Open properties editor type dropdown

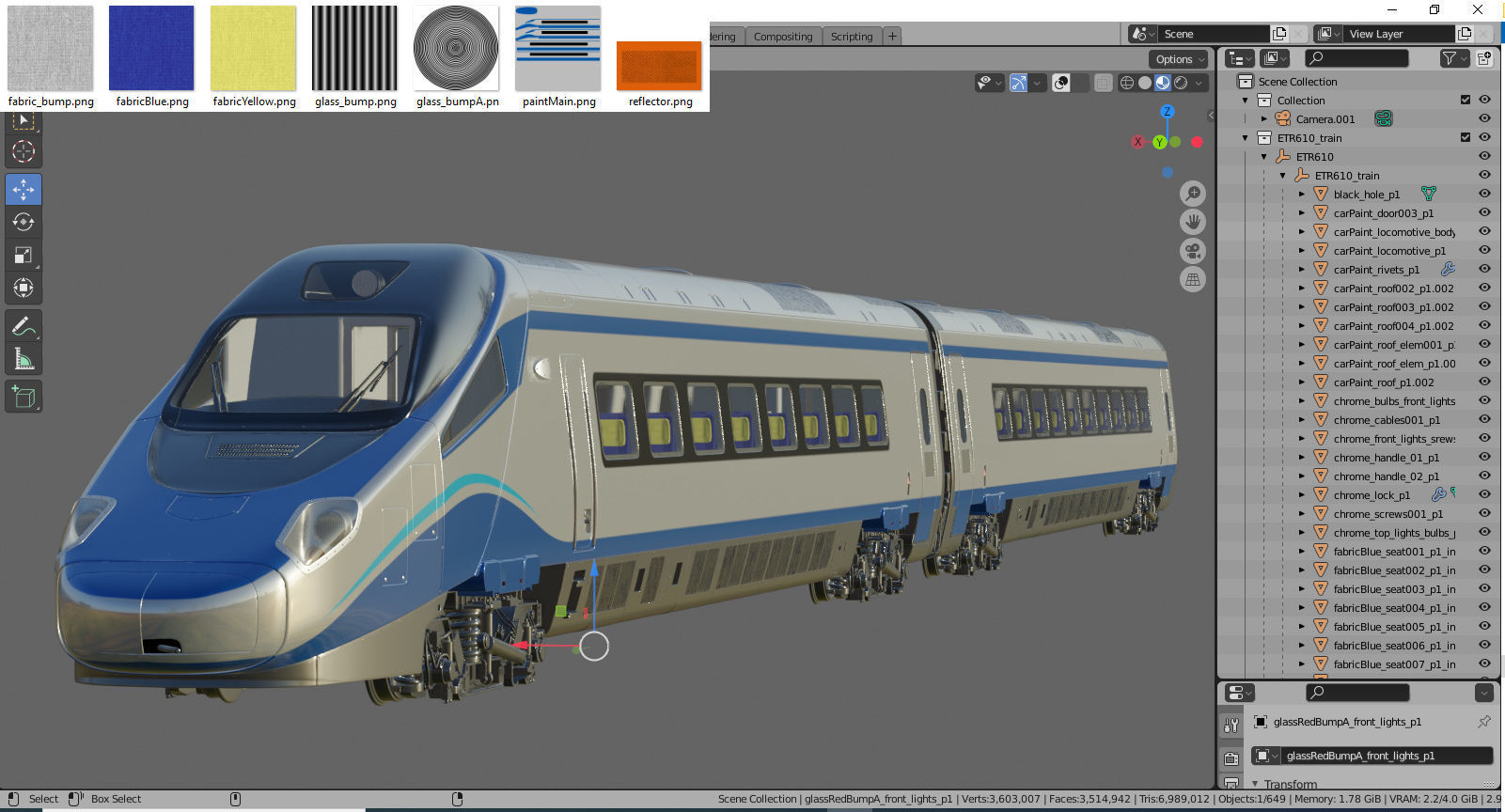(x=1241, y=693)
